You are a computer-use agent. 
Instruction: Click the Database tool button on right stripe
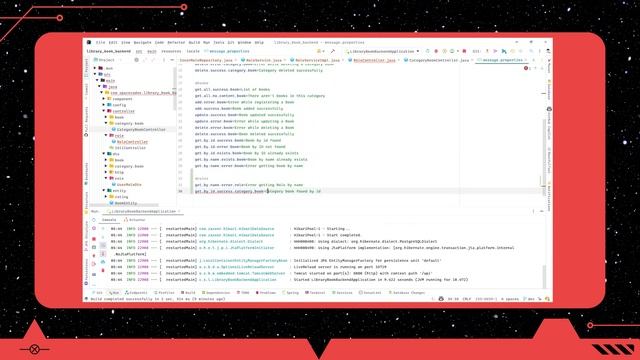[x=549, y=91]
